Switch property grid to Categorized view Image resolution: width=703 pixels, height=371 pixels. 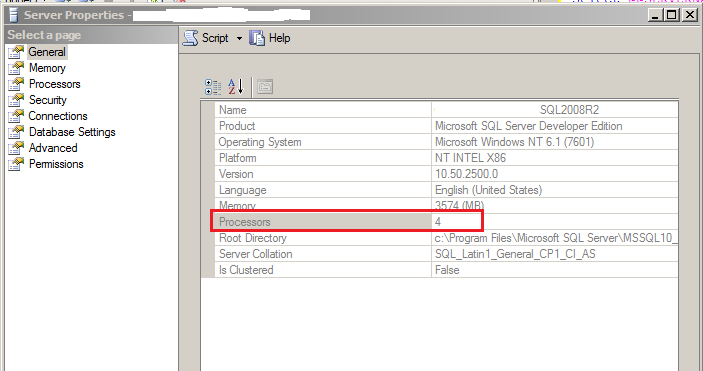[x=213, y=87]
